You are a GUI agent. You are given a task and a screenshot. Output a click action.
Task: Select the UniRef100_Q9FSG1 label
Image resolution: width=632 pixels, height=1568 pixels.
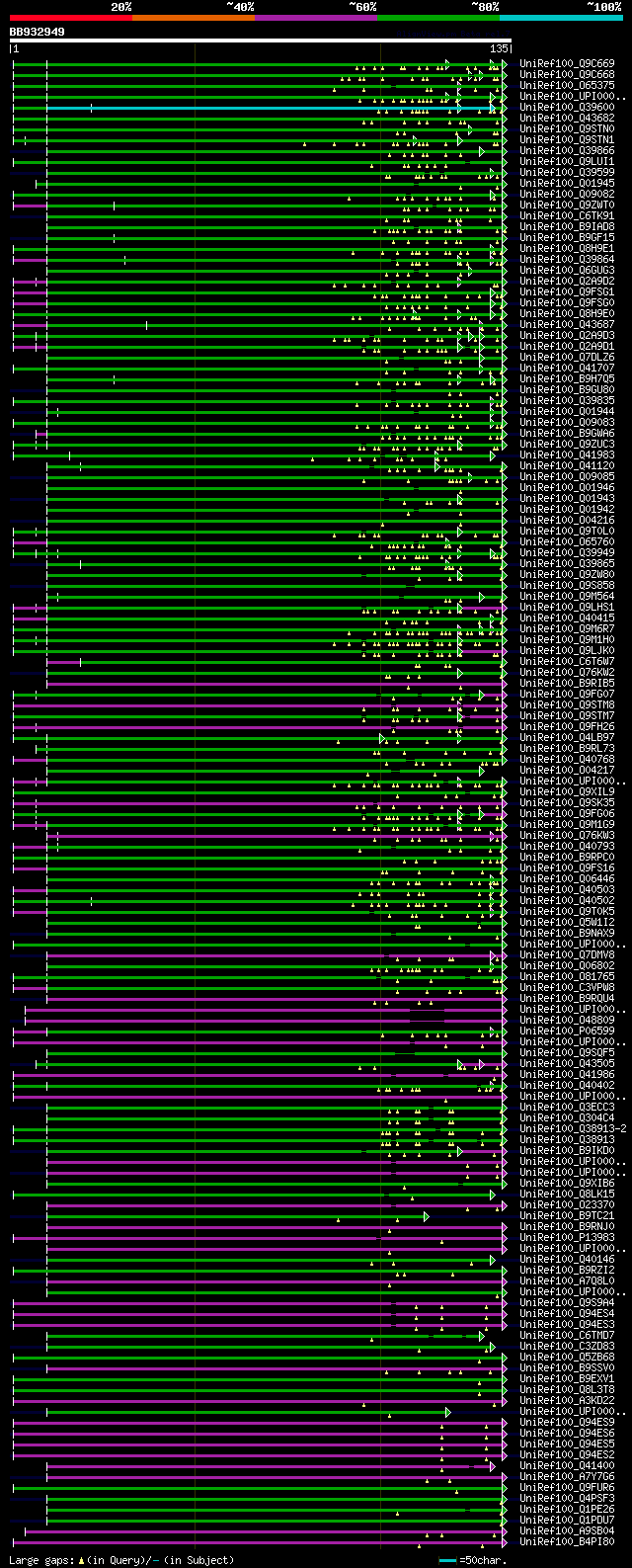(x=567, y=291)
